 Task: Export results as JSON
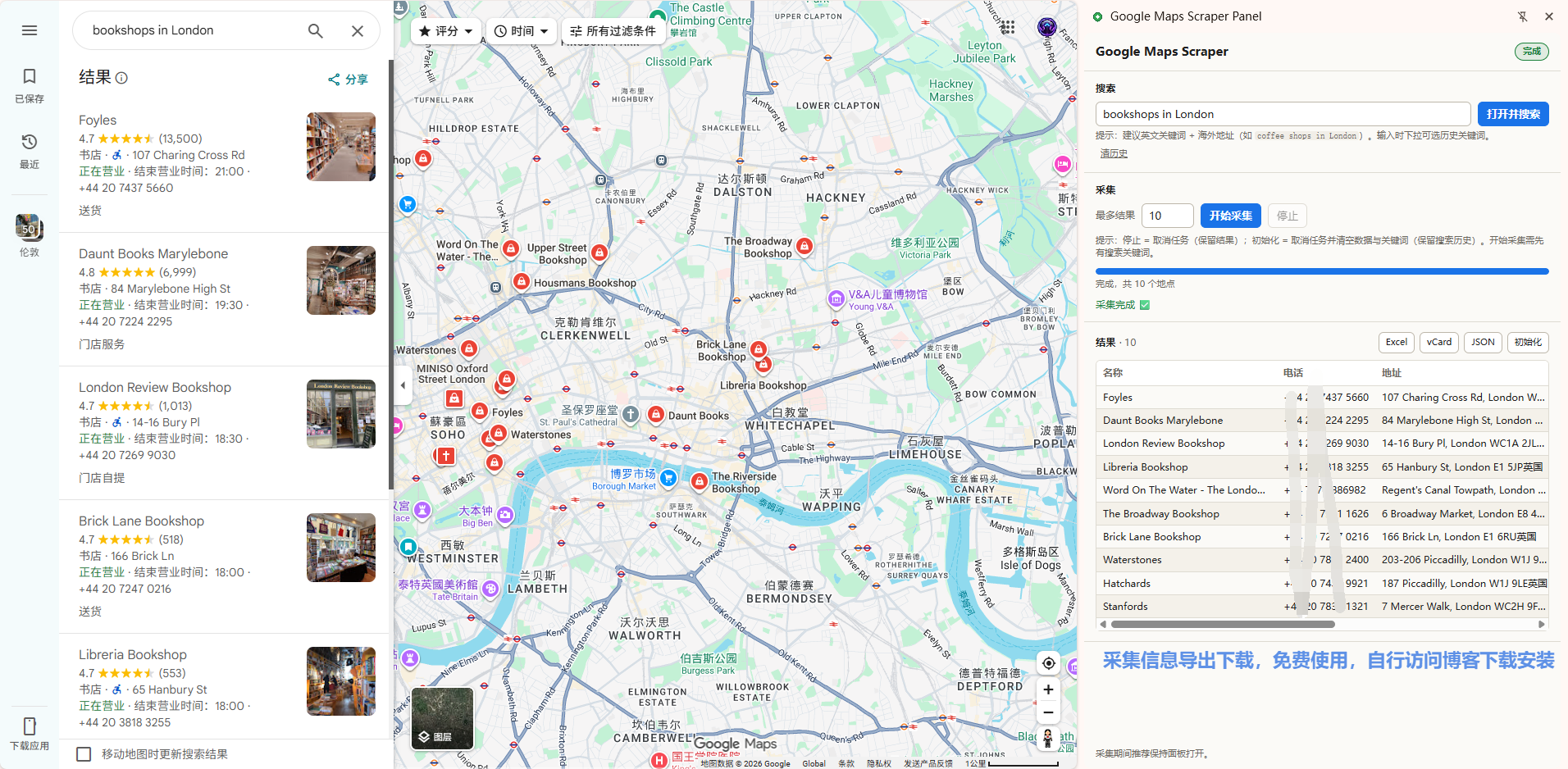(x=1483, y=343)
